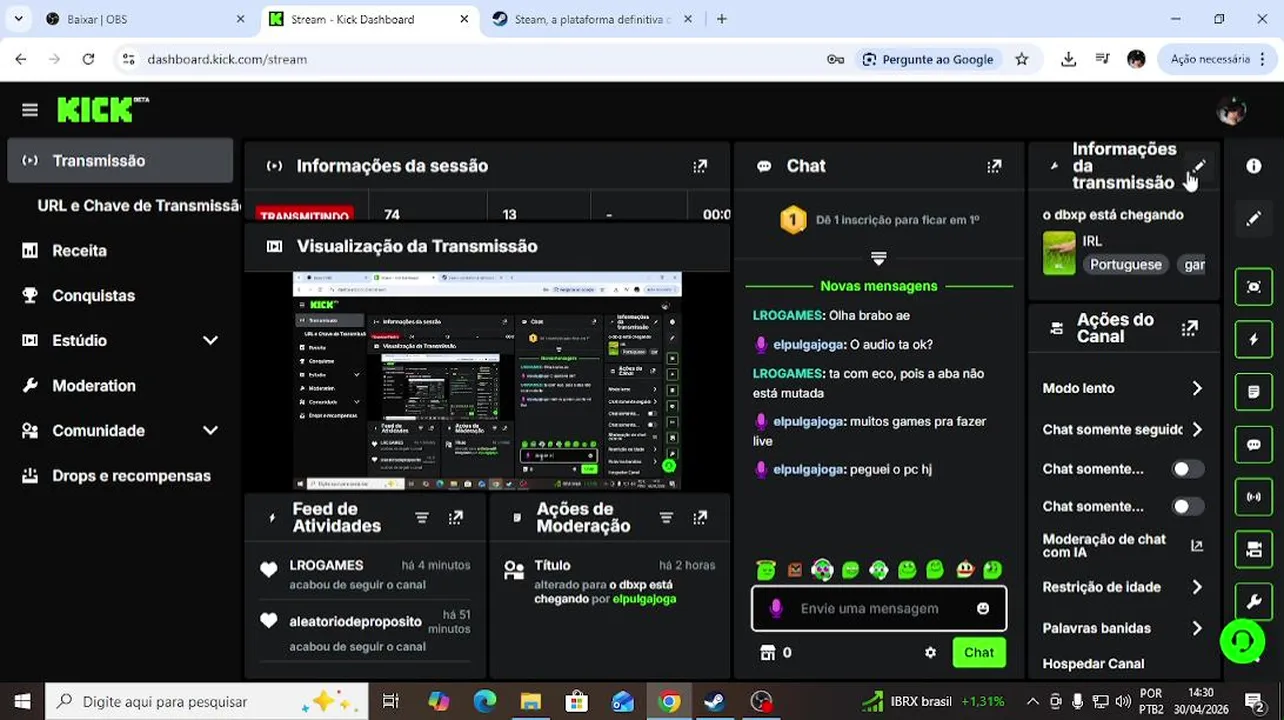The width and height of the screenshot is (1284, 720).
Task: Click the pencil icon in the right sidebar
Action: pyautogui.click(x=1253, y=218)
